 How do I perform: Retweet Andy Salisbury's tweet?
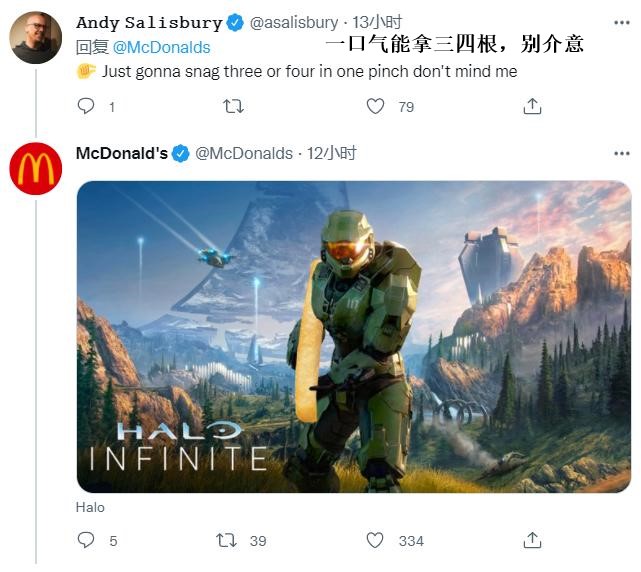coord(233,106)
